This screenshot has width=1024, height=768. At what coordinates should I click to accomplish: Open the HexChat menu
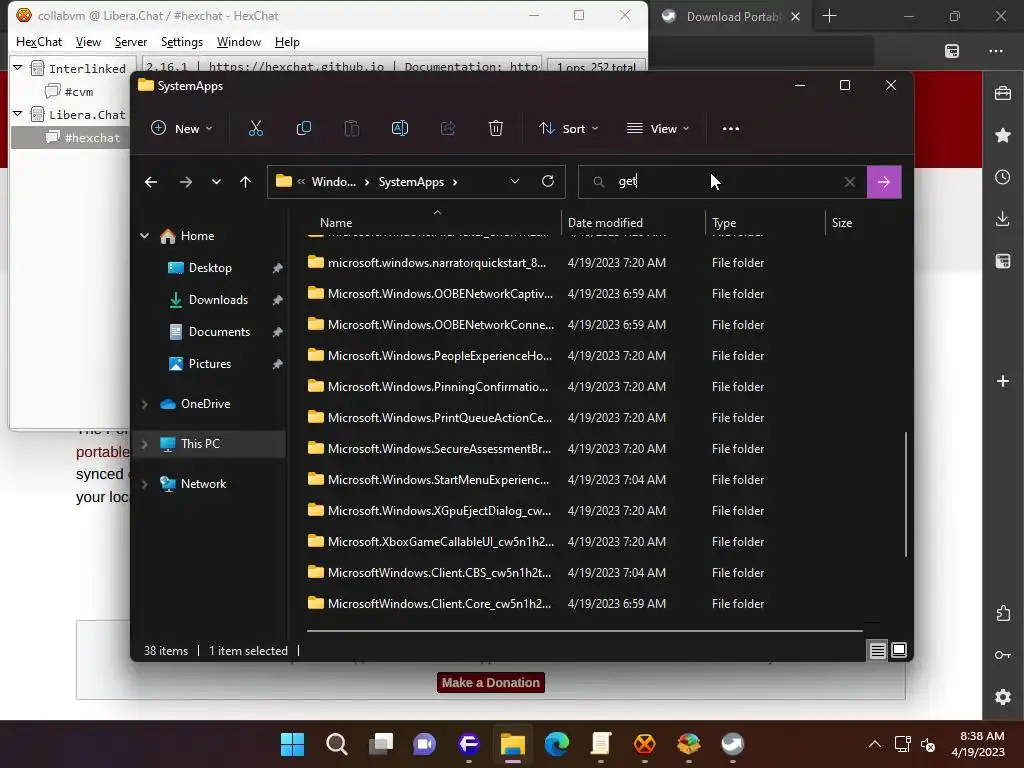39,42
